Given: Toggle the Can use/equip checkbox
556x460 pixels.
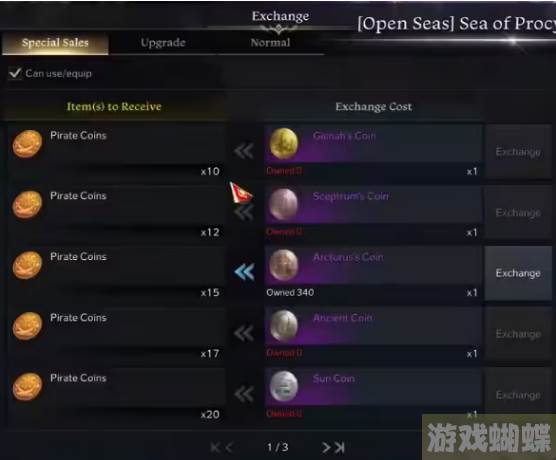Looking at the screenshot, I should [15, 73].
